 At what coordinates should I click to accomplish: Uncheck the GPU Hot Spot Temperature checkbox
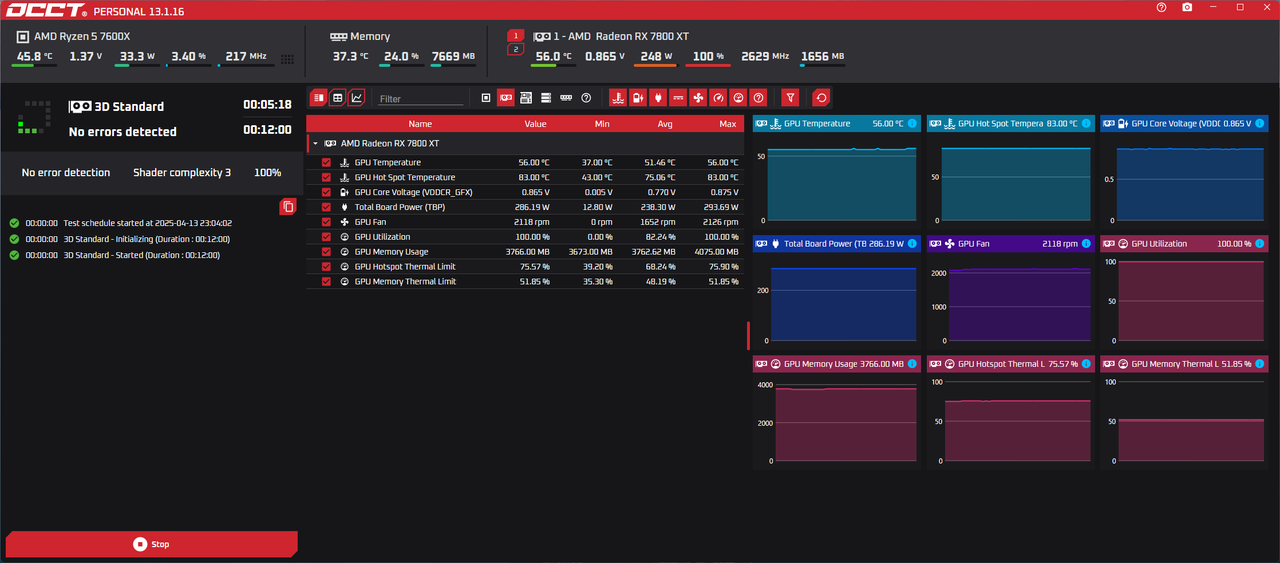point(326,177)
